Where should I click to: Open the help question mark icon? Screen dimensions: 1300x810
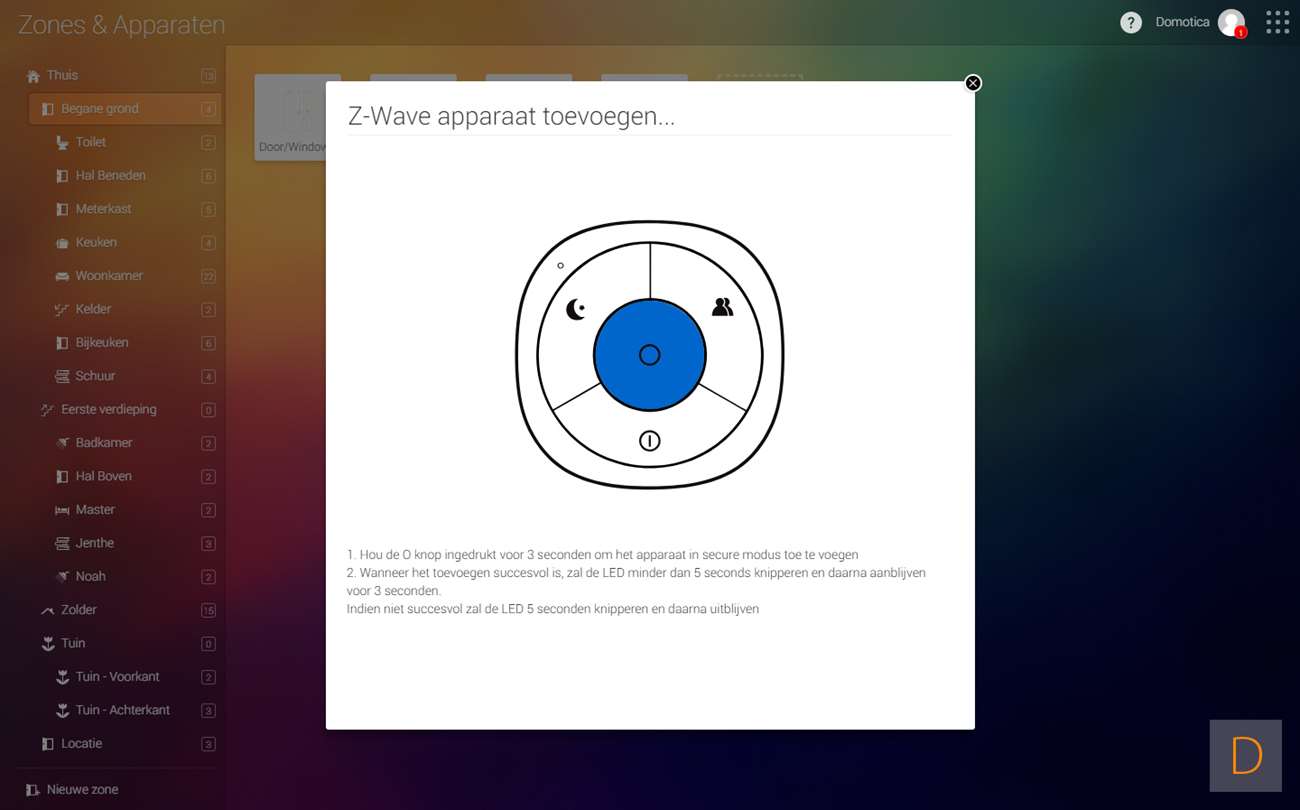click(1130, 23)
